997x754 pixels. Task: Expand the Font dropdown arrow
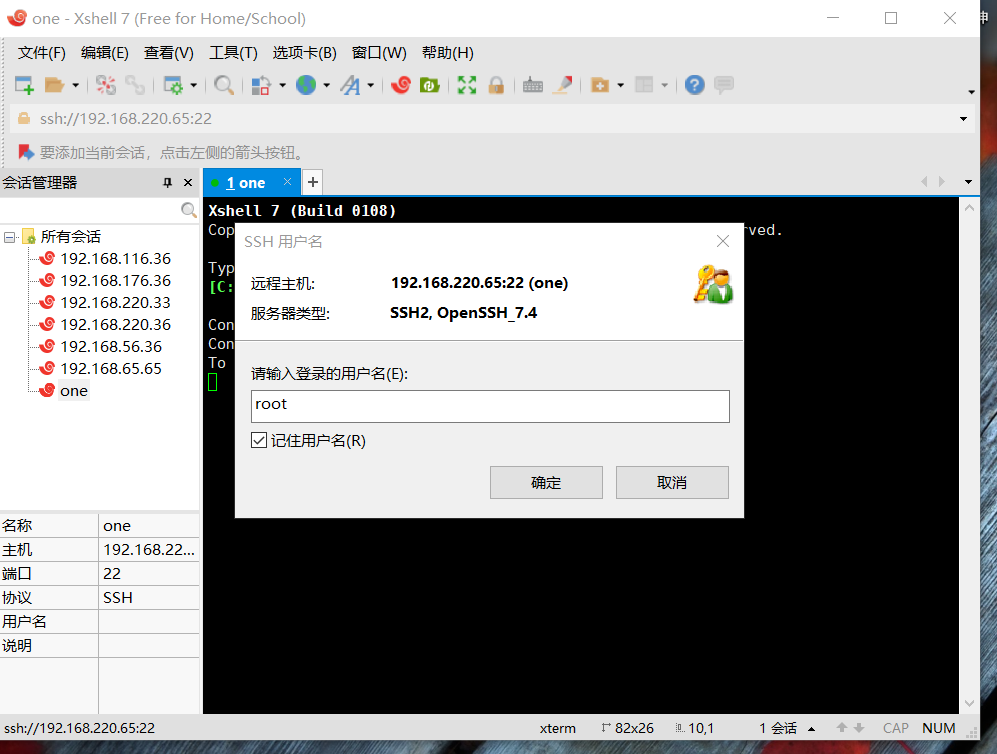pos(370,85)
